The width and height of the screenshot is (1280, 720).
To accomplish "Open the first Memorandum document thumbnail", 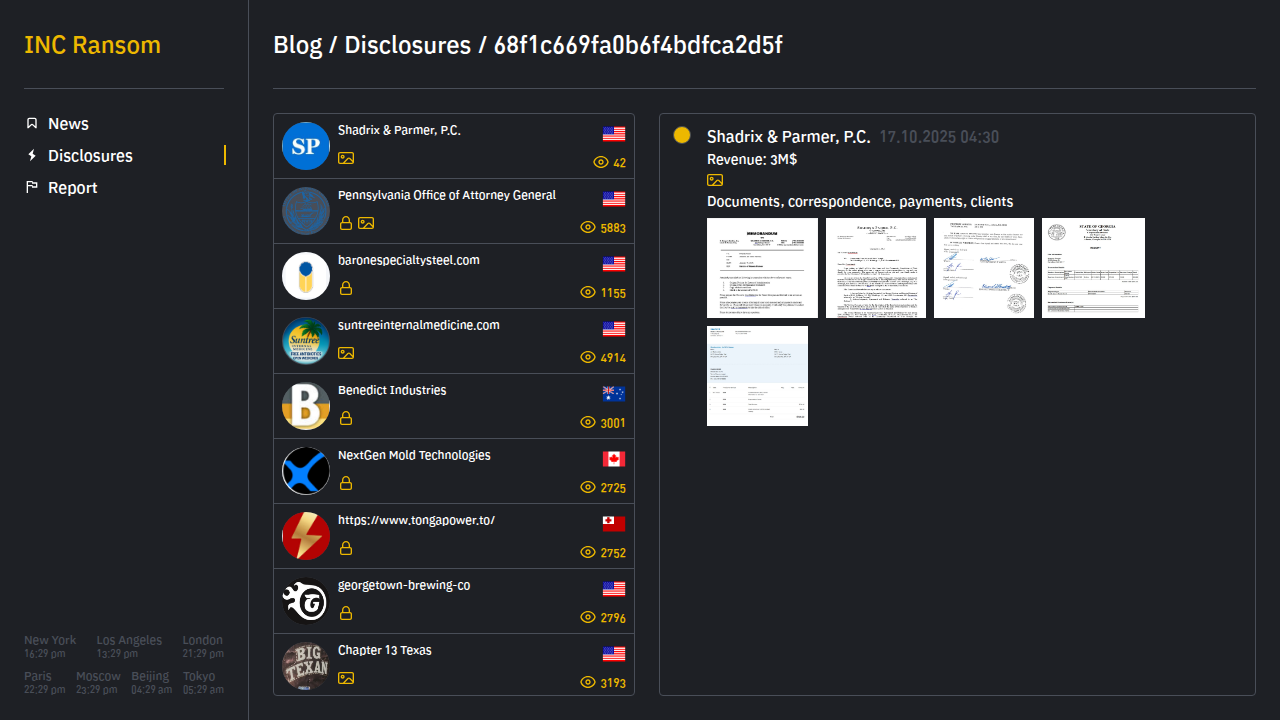I will pos(762,268).
